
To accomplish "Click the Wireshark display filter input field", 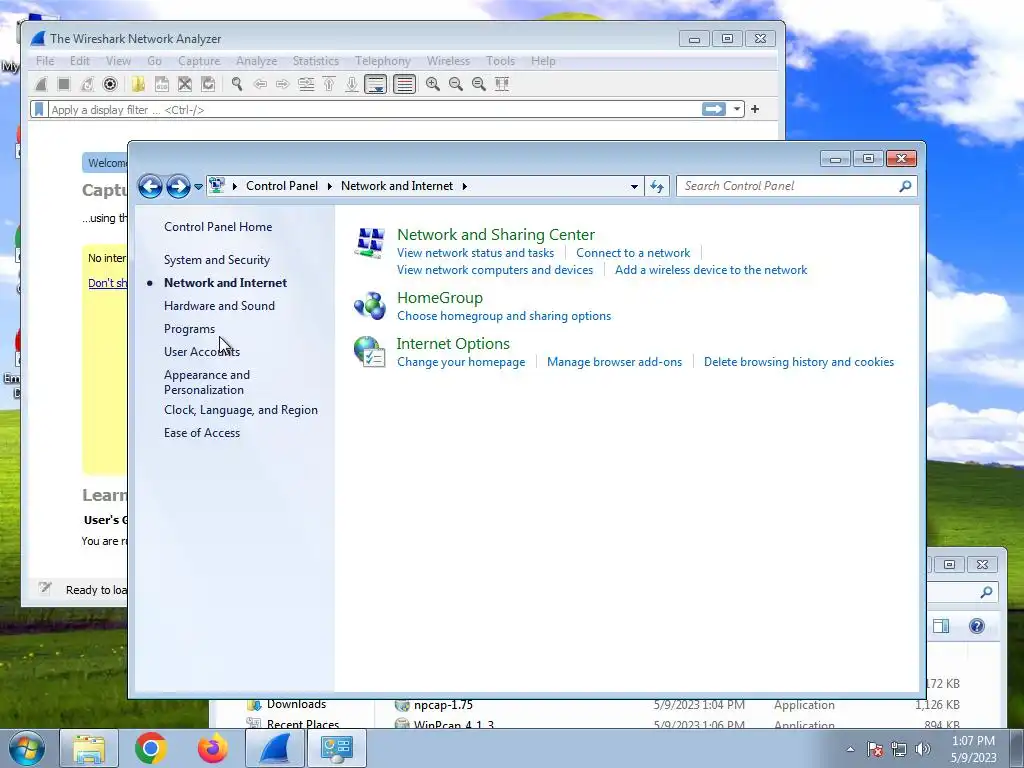I will 374,109.
